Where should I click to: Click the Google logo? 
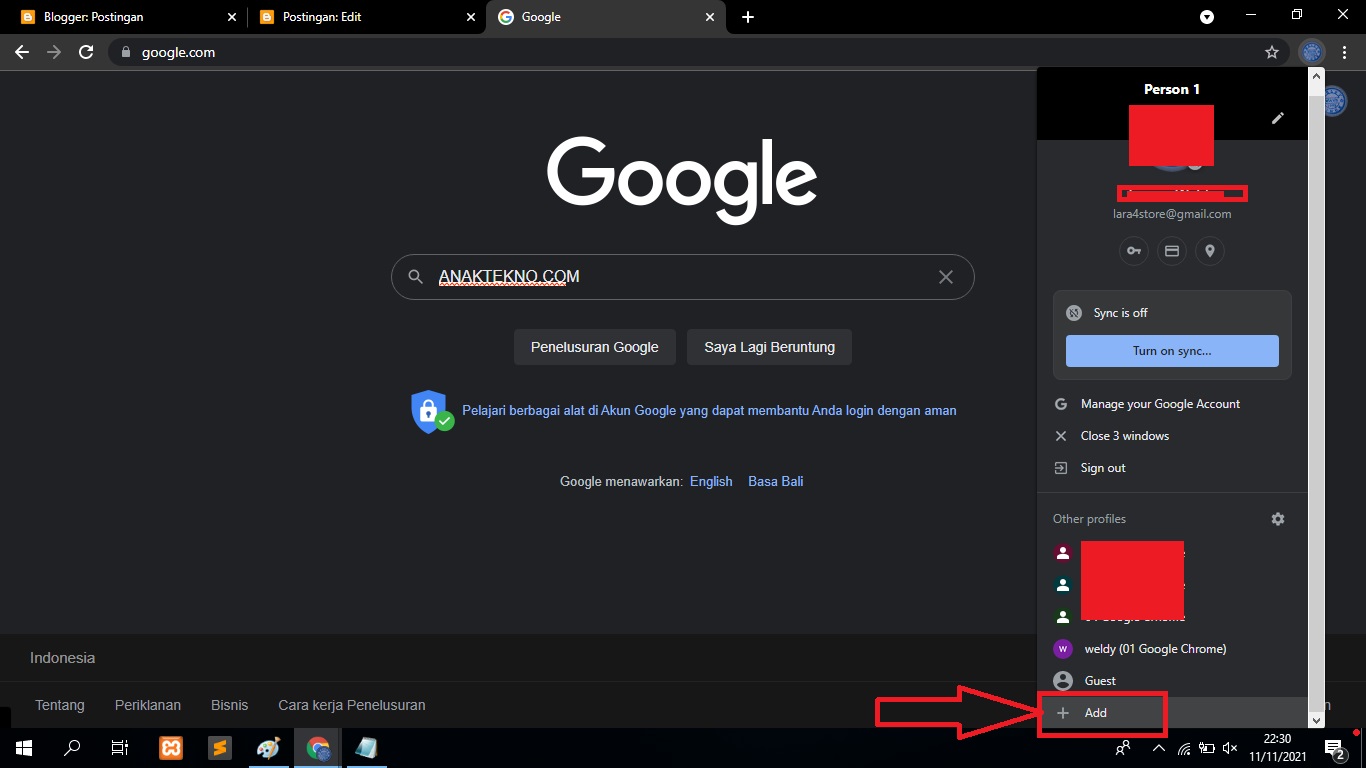[682, 180]
